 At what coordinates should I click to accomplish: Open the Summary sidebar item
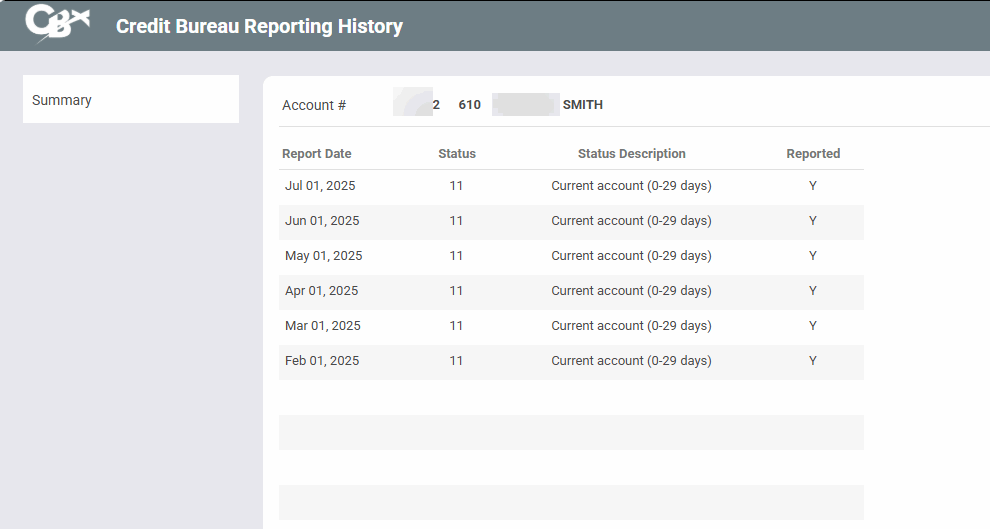pyautogui.click(x=62, y=100)
